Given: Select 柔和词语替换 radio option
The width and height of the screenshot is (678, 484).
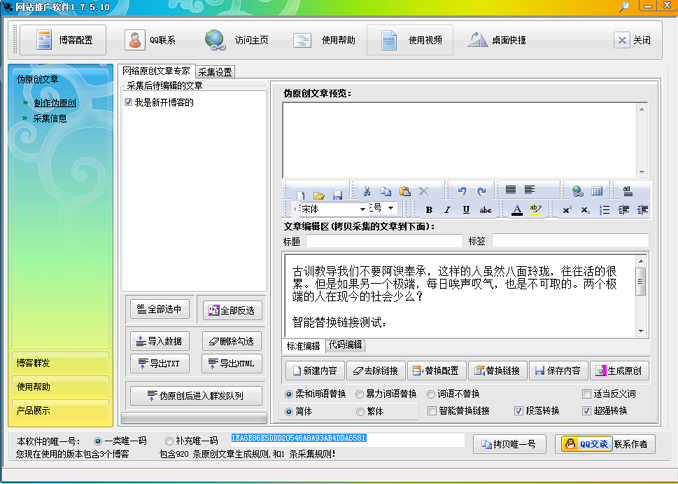Looking at the screenshot, I should (289, 394).
